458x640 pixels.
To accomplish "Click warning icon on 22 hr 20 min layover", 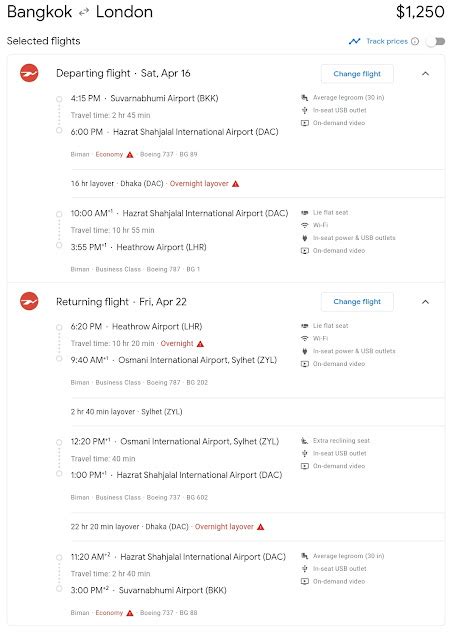I will pyautogui.click(x=260, y=527).
